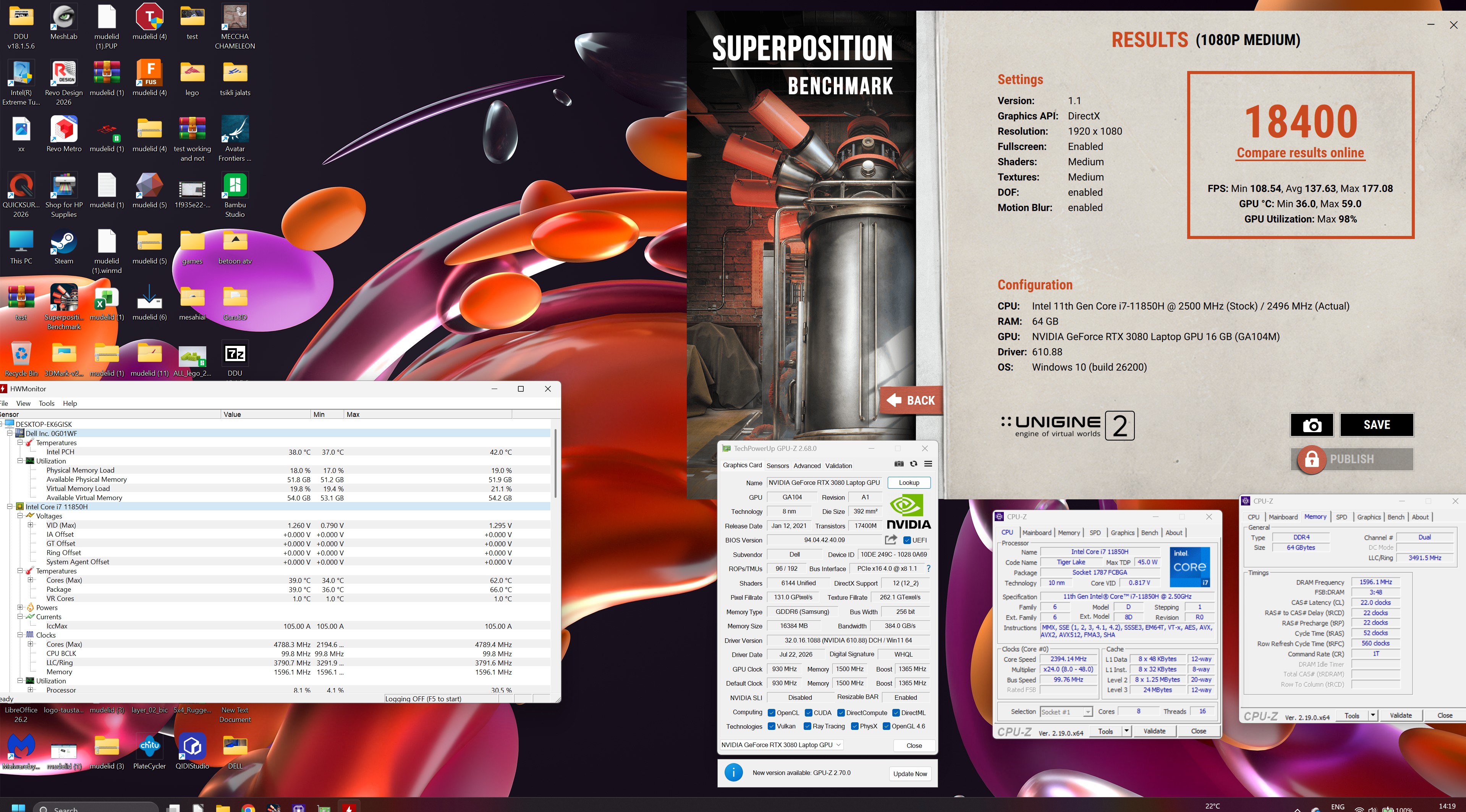Click the Compare results online link
This screenshot has width=1466, height=812.
1300,153
